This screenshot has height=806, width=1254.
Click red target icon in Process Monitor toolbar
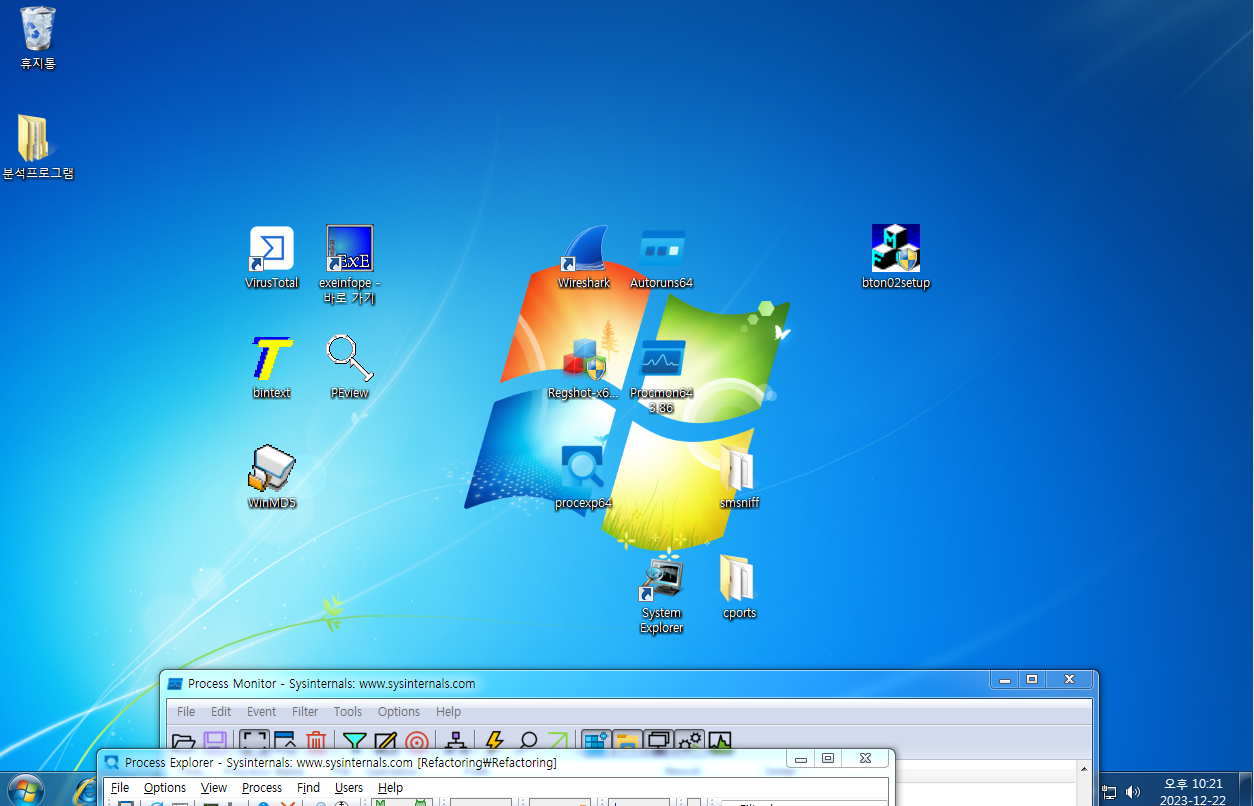tap(417, 742)
